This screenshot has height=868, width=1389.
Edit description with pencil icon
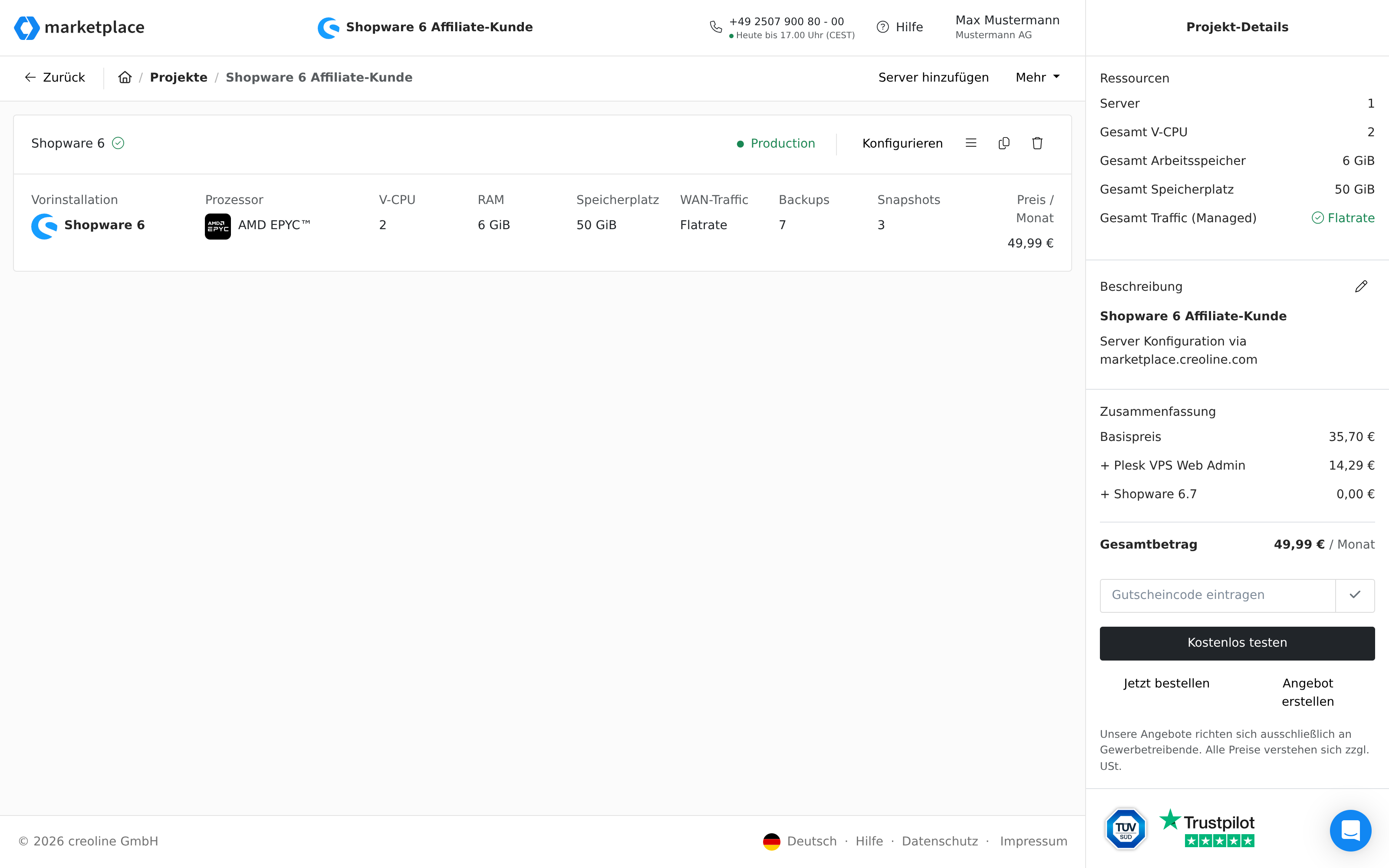(1361, 286)
